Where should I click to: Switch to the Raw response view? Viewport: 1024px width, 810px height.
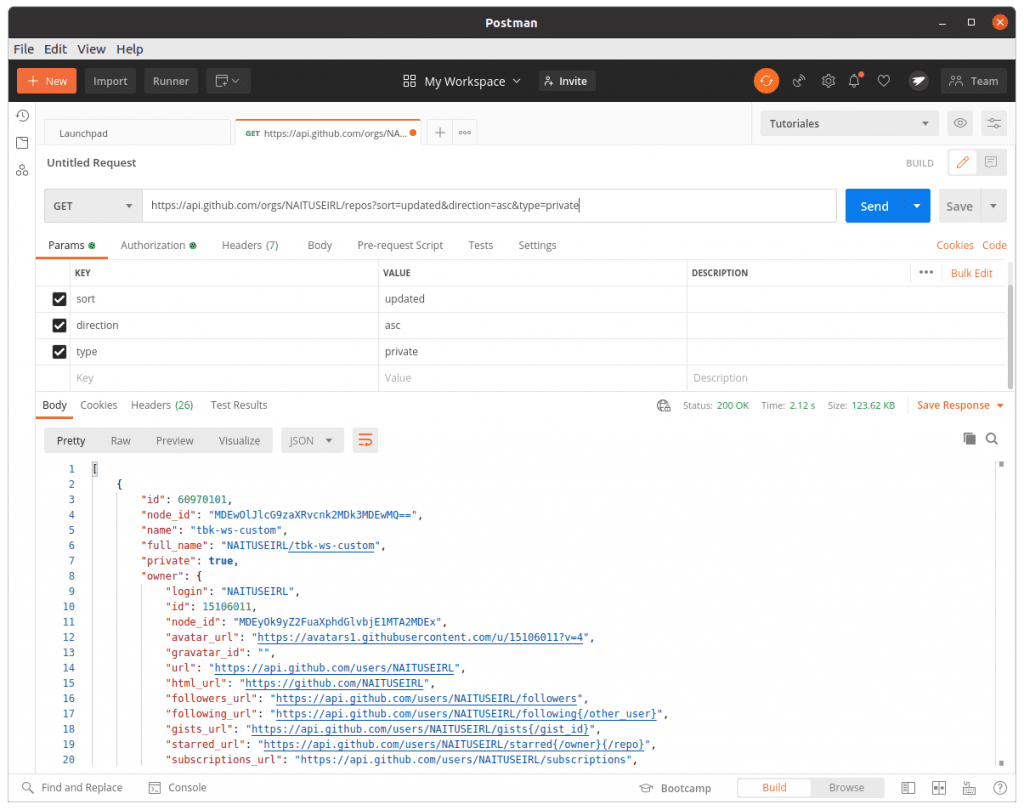[x=120, y=441]
